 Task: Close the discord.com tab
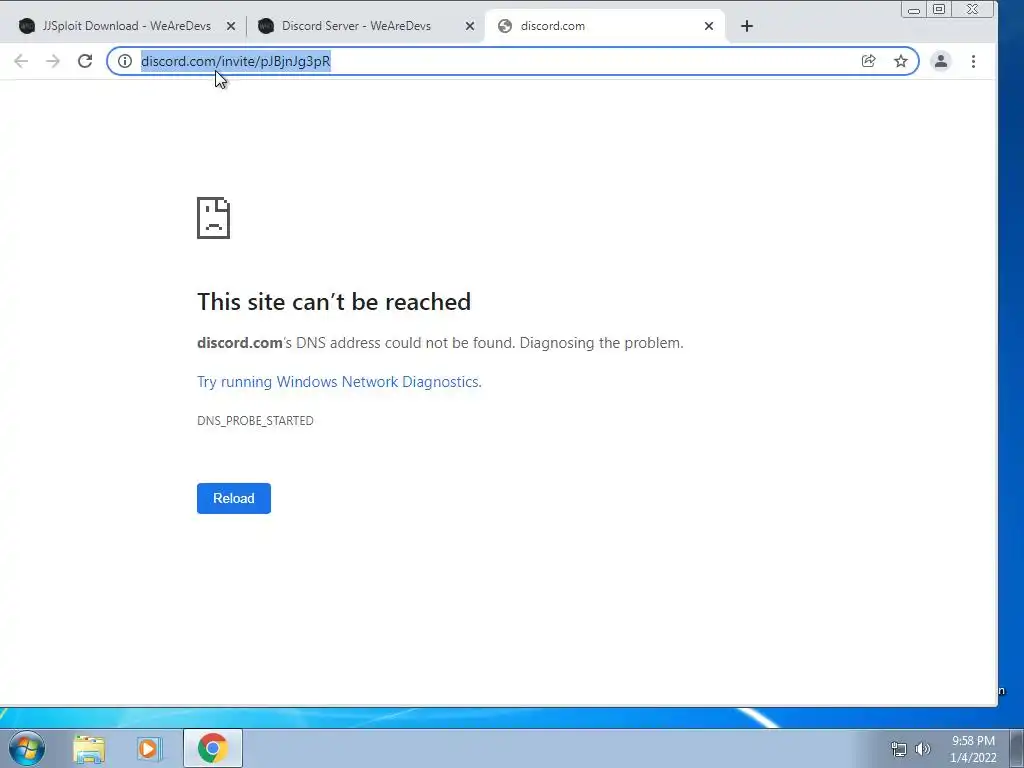point(709,26)
